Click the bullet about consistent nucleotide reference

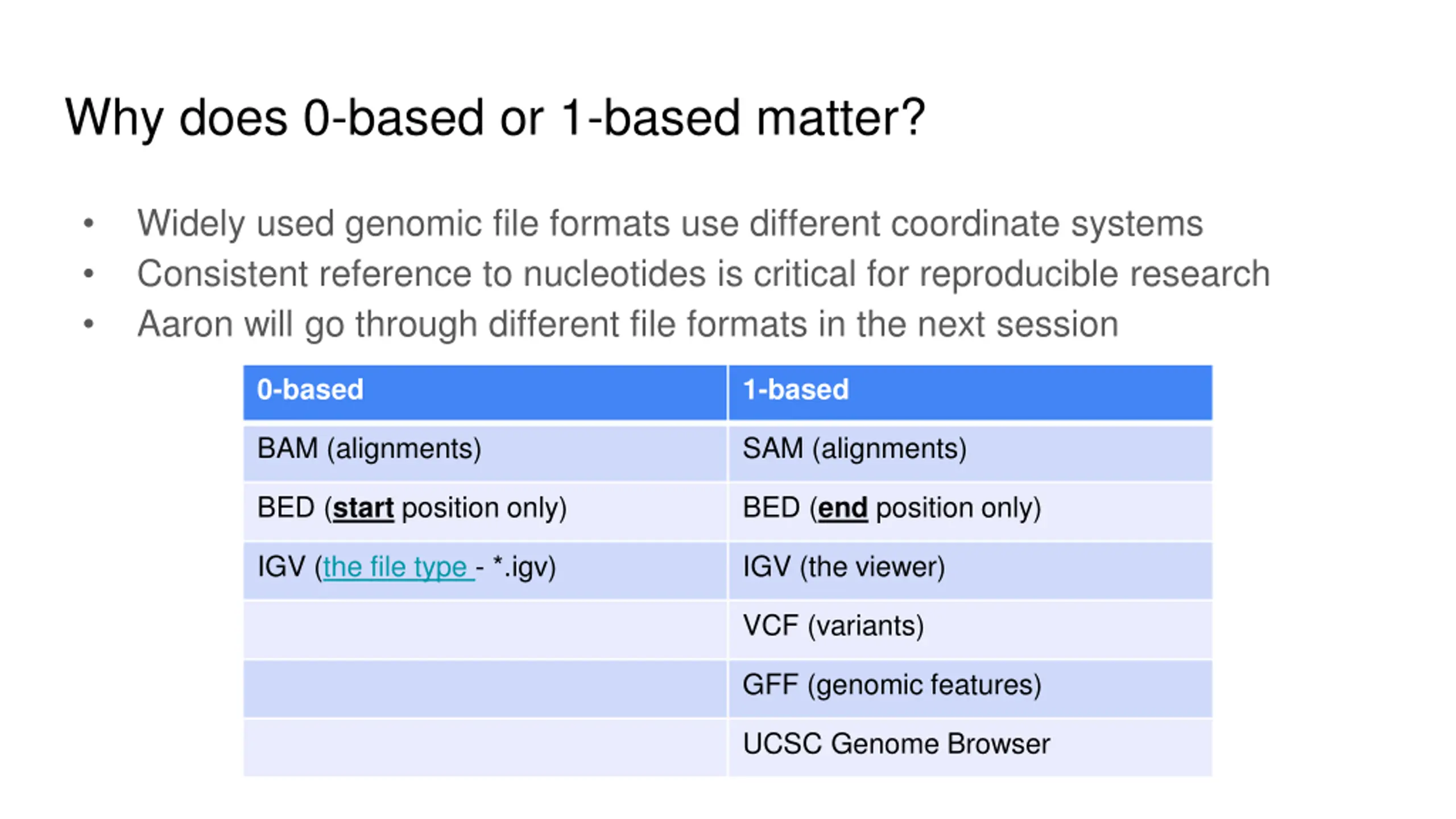click(703, 274)
